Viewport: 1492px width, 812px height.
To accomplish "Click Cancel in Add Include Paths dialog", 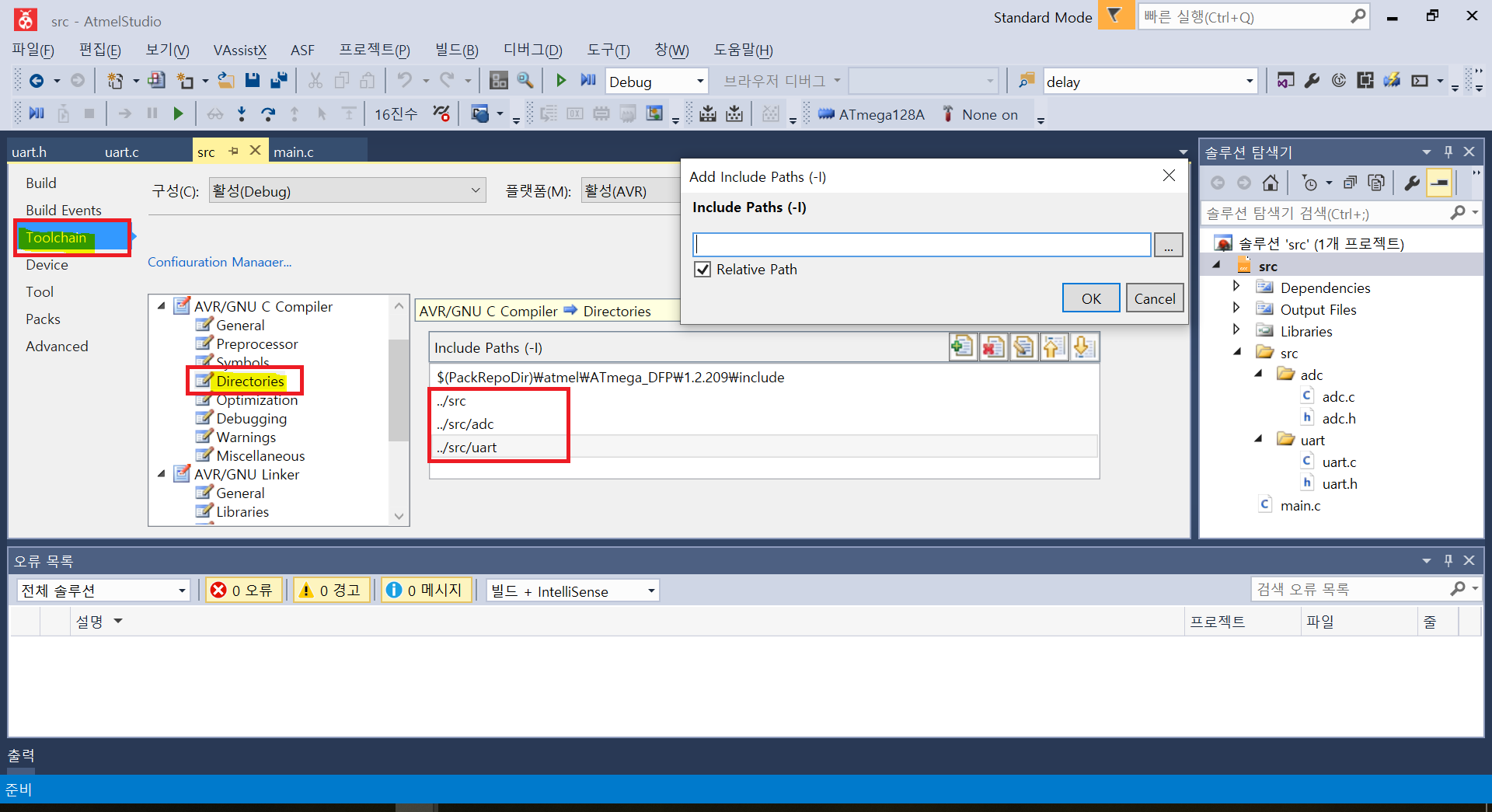I will pyautogui.click(x=1154, y=298).
